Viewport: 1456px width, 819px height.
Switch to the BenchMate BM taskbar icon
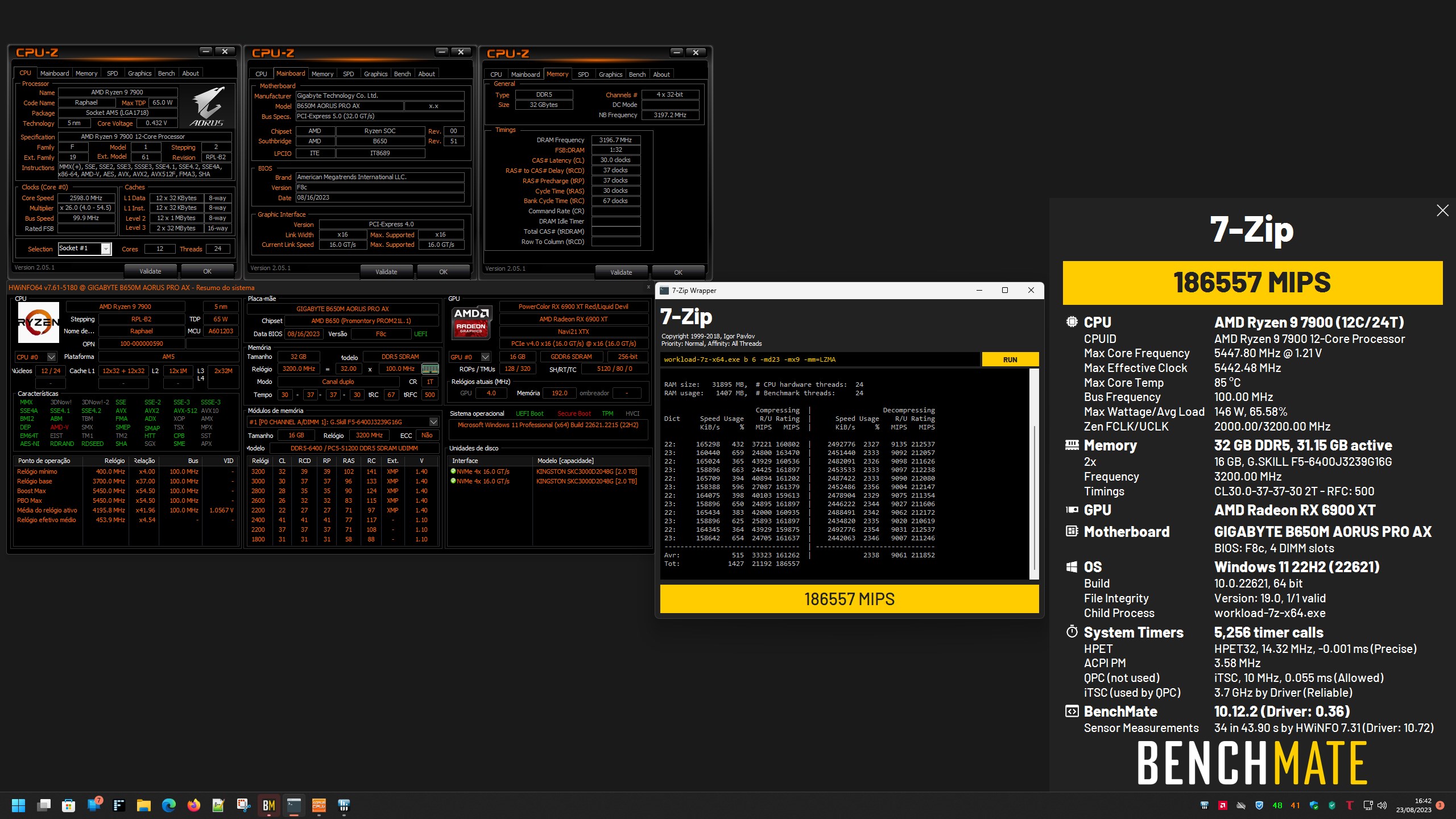point(269,805)
